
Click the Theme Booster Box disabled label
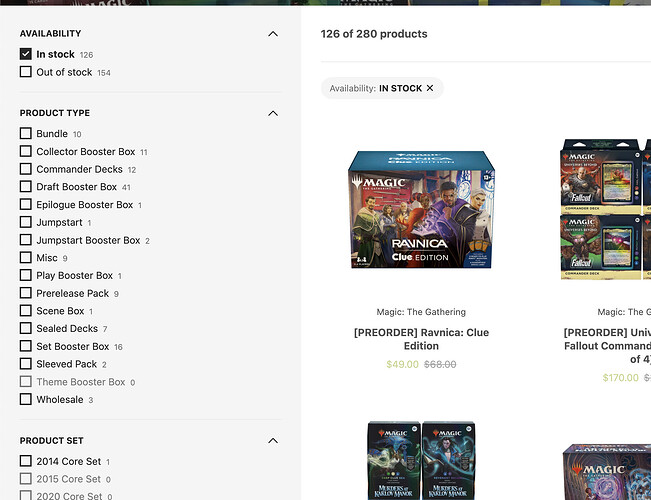click(x=81, y=382)
